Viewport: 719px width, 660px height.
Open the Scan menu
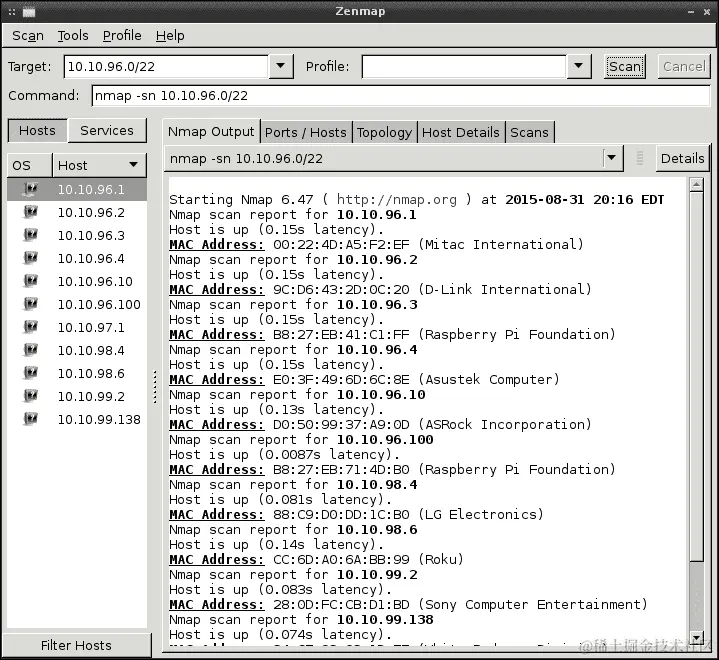pos(28,35)
